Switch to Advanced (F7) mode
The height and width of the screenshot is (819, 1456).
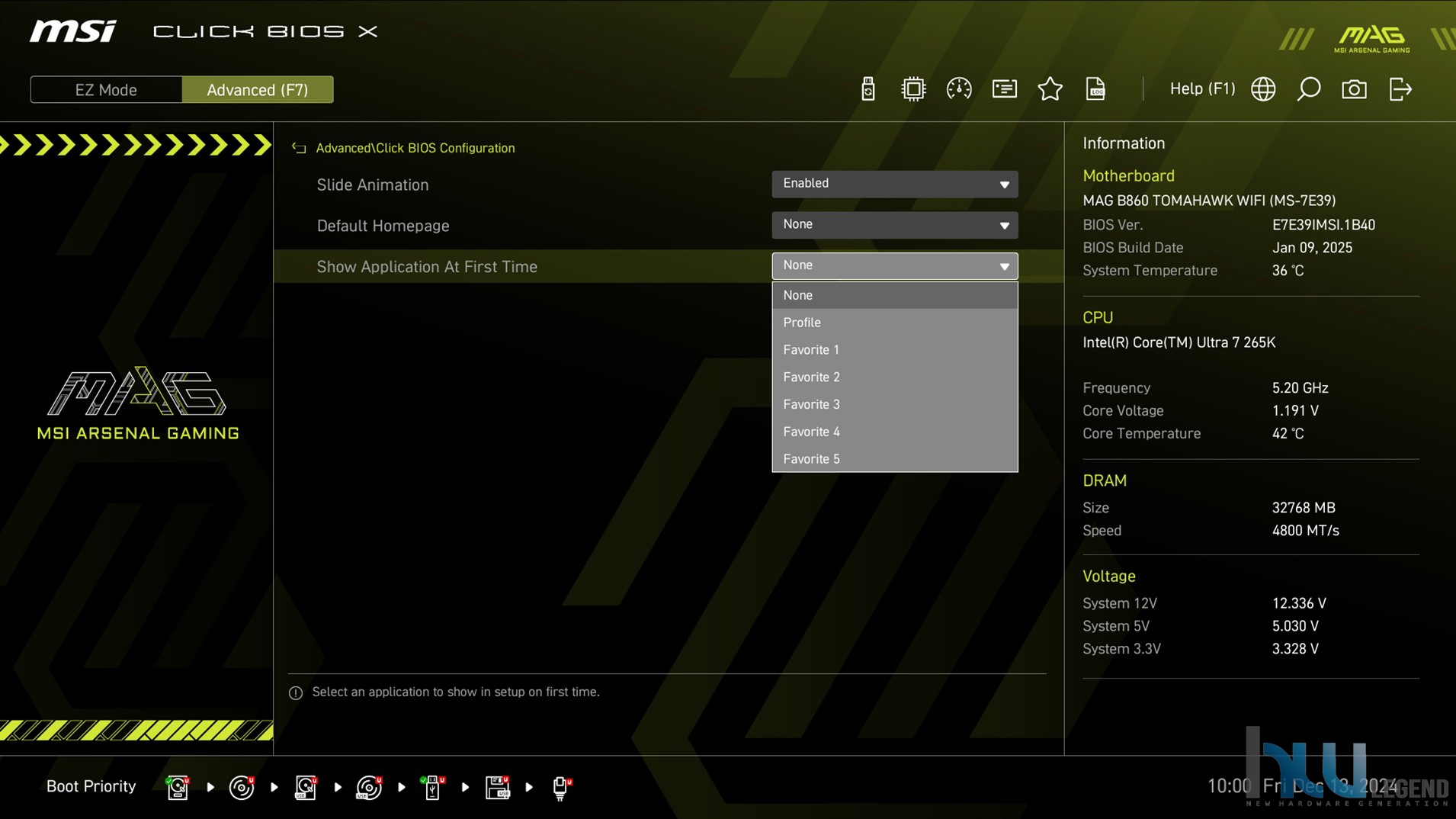tap(258, 89)
